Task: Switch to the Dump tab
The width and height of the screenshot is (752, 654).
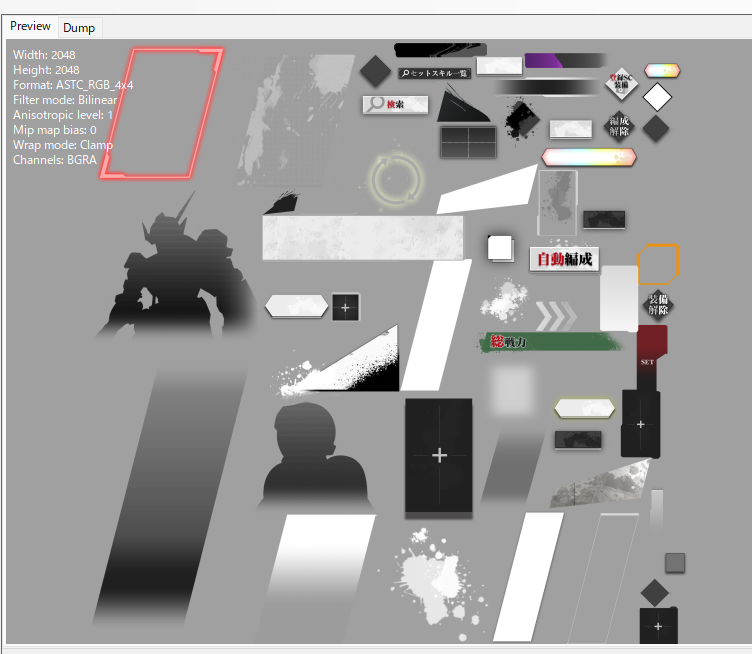Action: pyautogui.click(x=79, y=27)
